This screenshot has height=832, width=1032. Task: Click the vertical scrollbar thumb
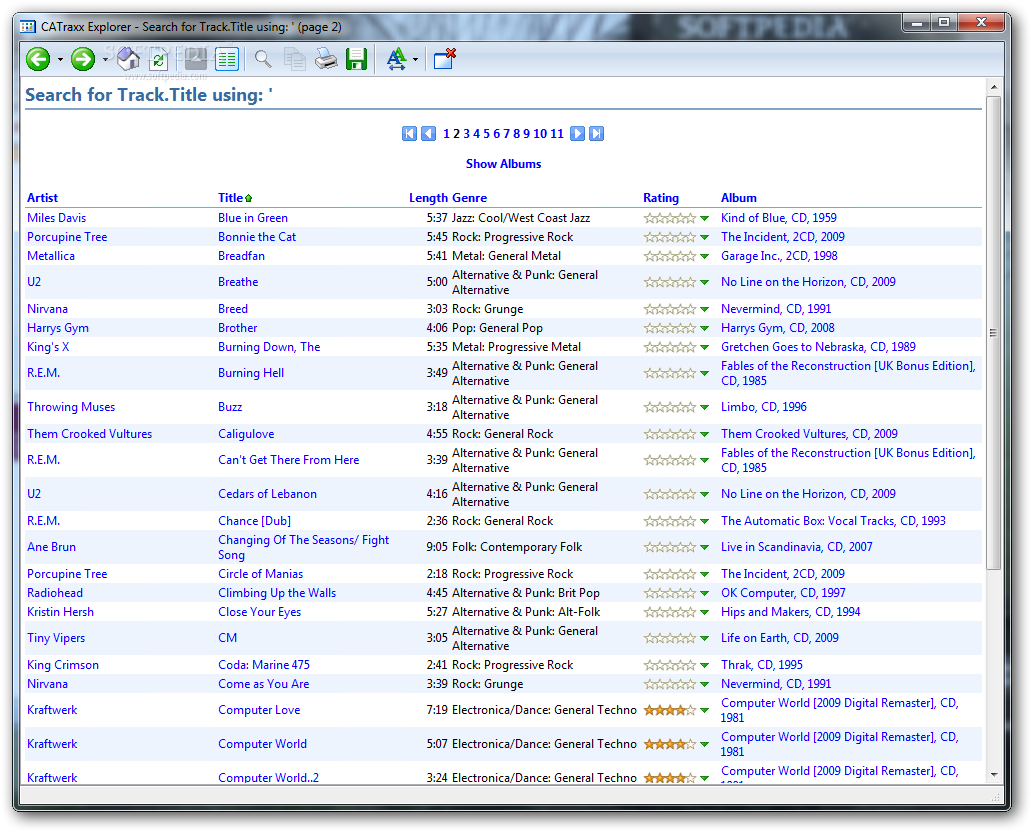[993, 332]
